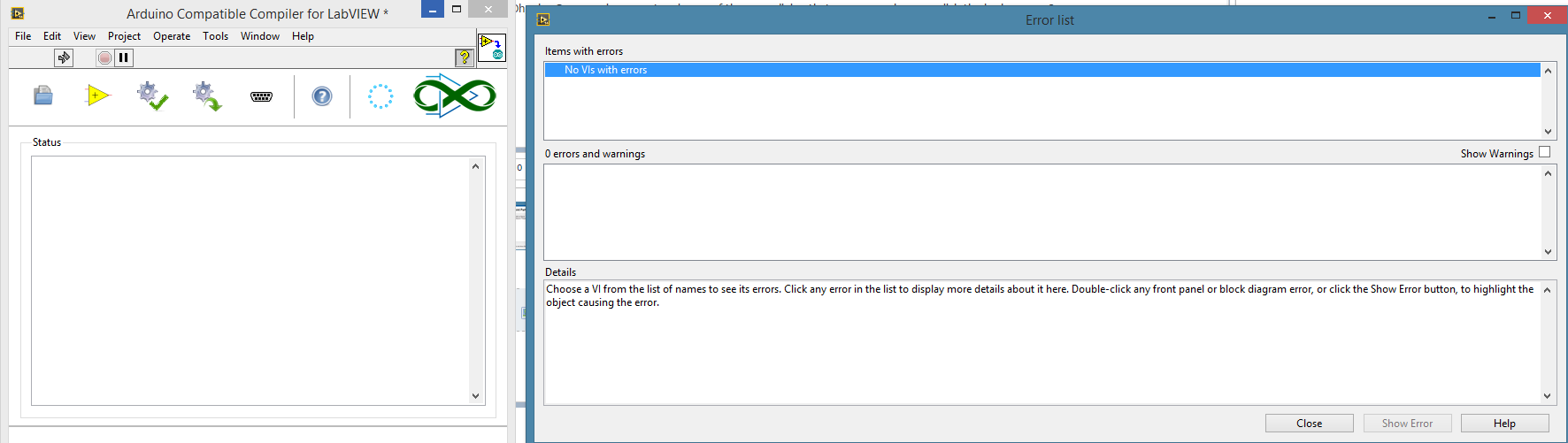Click the Status box scroll up arrow
The width and height of the screenshot is (1568, 443).
pyautogui.click(x=475, y=166)
